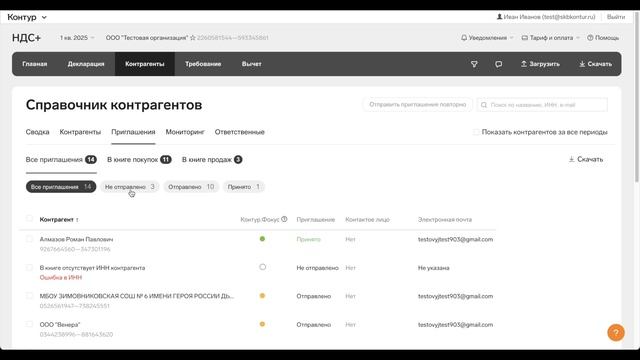Click the yellow Focus indicator for МБОУ row
Screen dimensions: 640x360
pyautogui.click(x=262, y=296)
